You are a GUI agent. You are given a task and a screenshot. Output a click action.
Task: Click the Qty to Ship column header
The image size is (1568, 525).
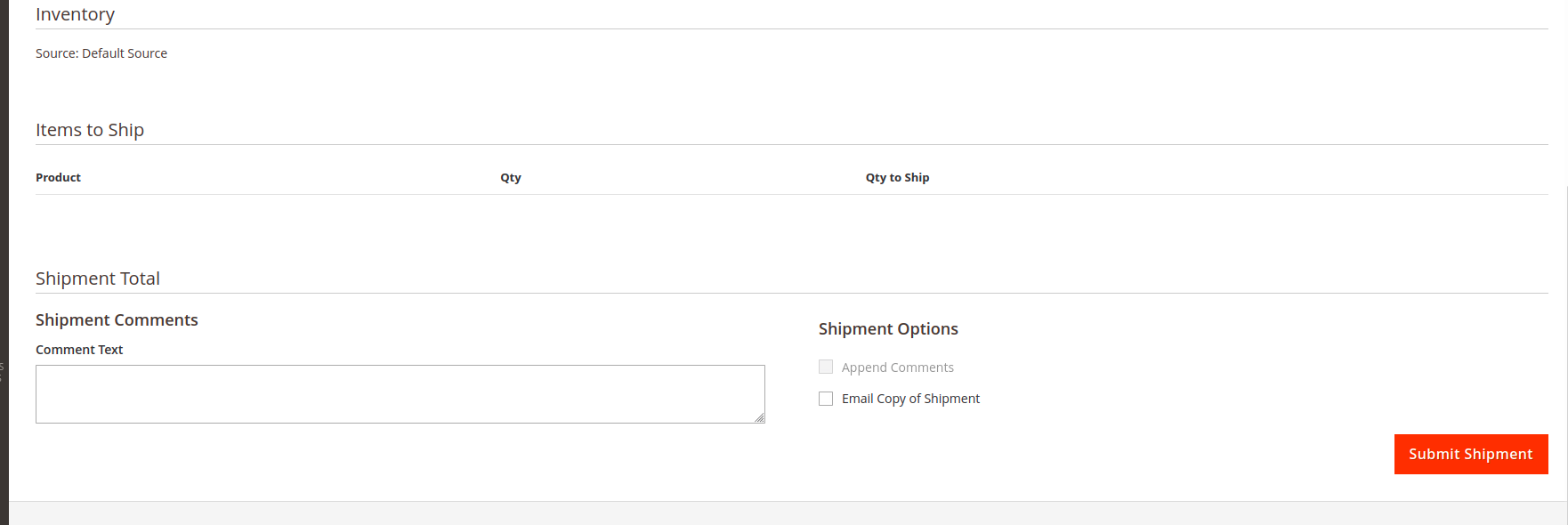(897, 177)
